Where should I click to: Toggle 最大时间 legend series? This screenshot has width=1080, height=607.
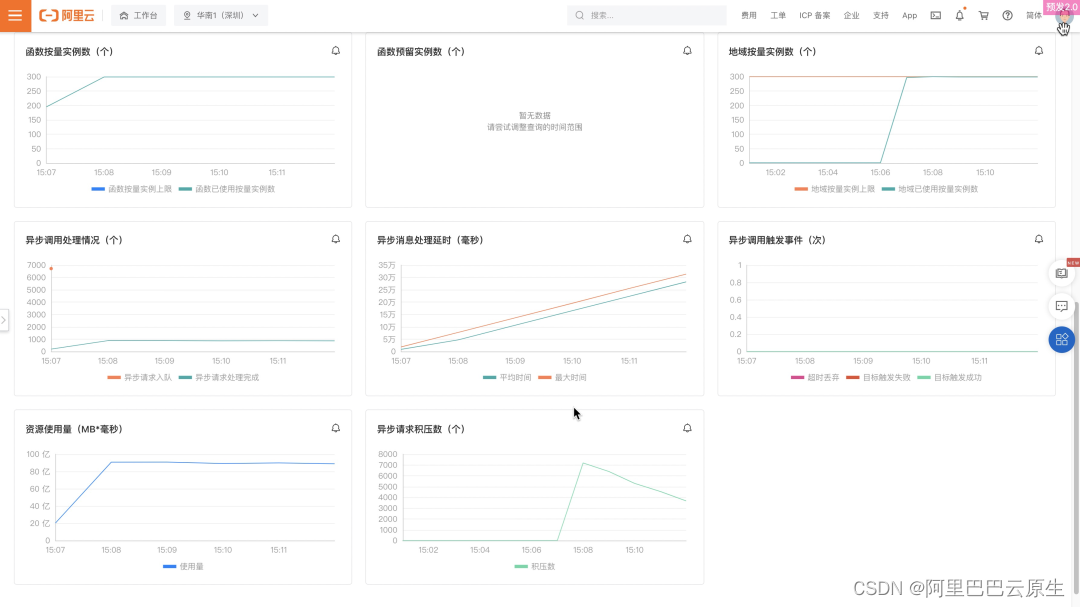point(562,378)
